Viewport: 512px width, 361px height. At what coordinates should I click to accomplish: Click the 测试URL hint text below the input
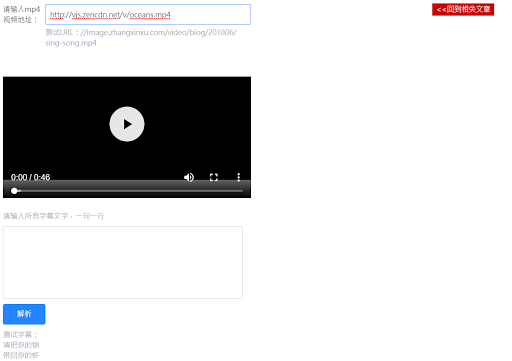click(x=141, y=32)
